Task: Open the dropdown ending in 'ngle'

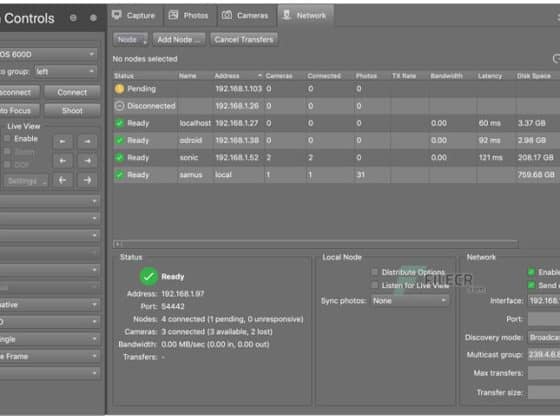Action: coord(49,339)
